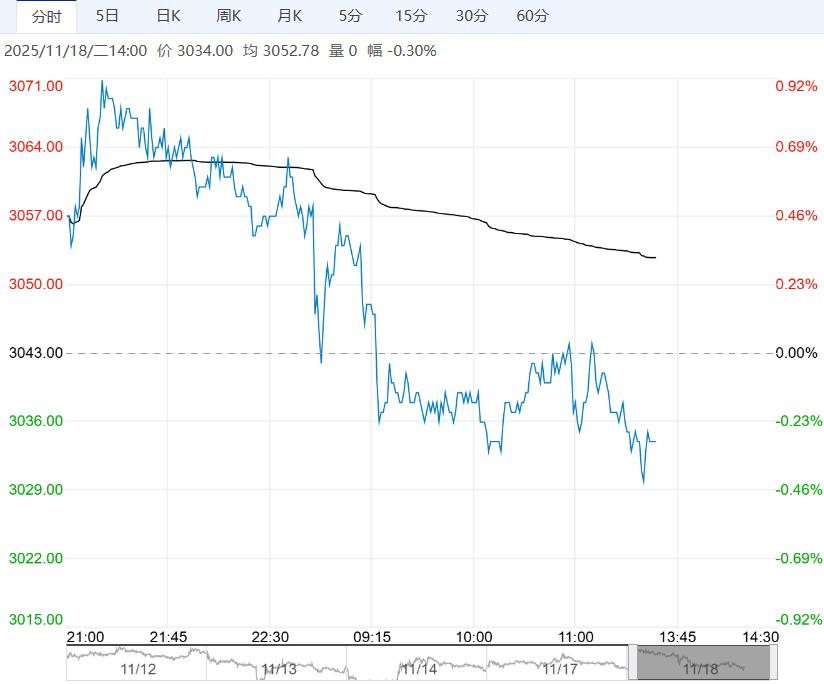This screenshot has height=684, width=824.
Task: Click the 09:15 time axis label
Action: tap(371, 636)
